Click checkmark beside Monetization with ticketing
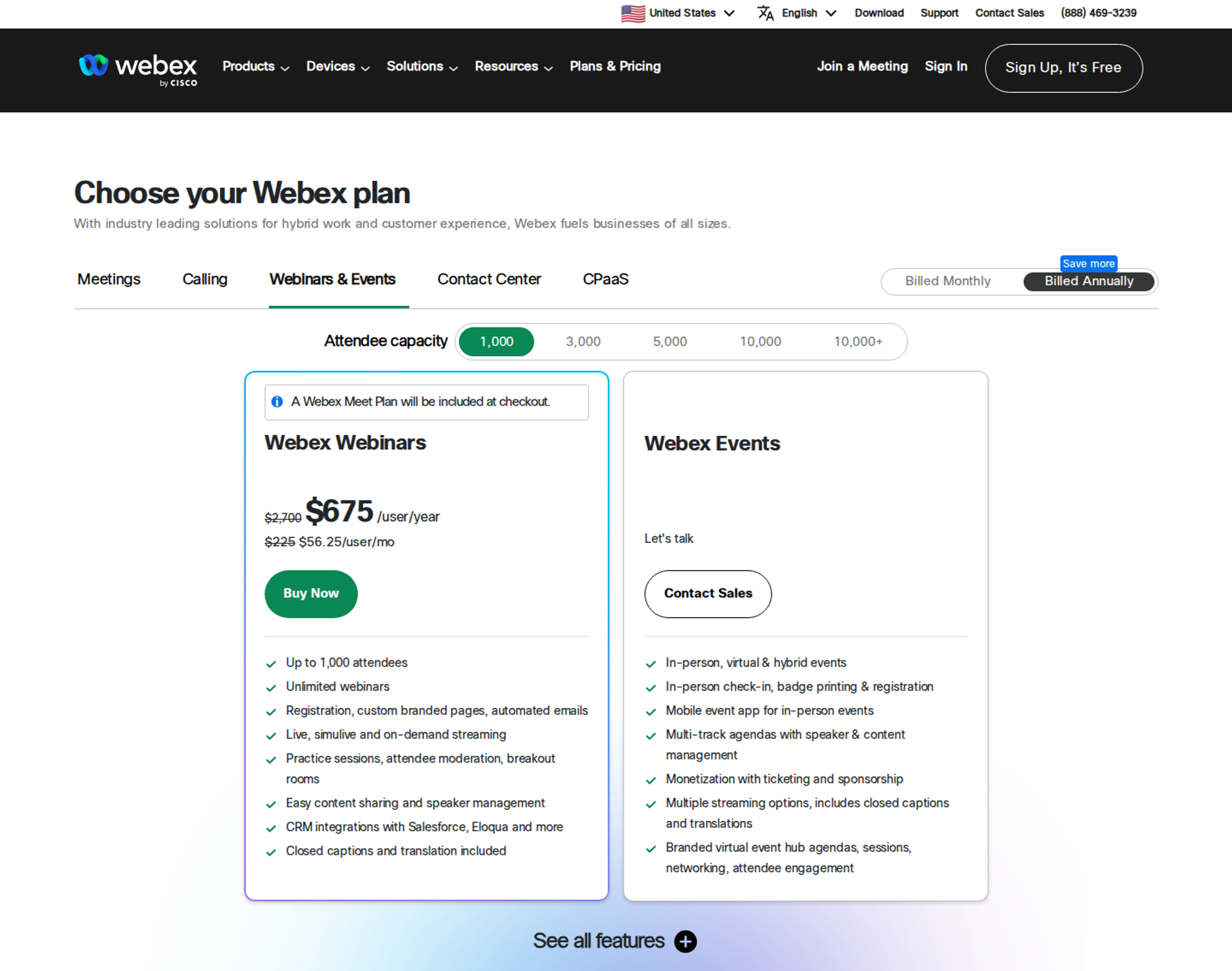Viewport: 1232px width, 971px height. click(651, 780)
